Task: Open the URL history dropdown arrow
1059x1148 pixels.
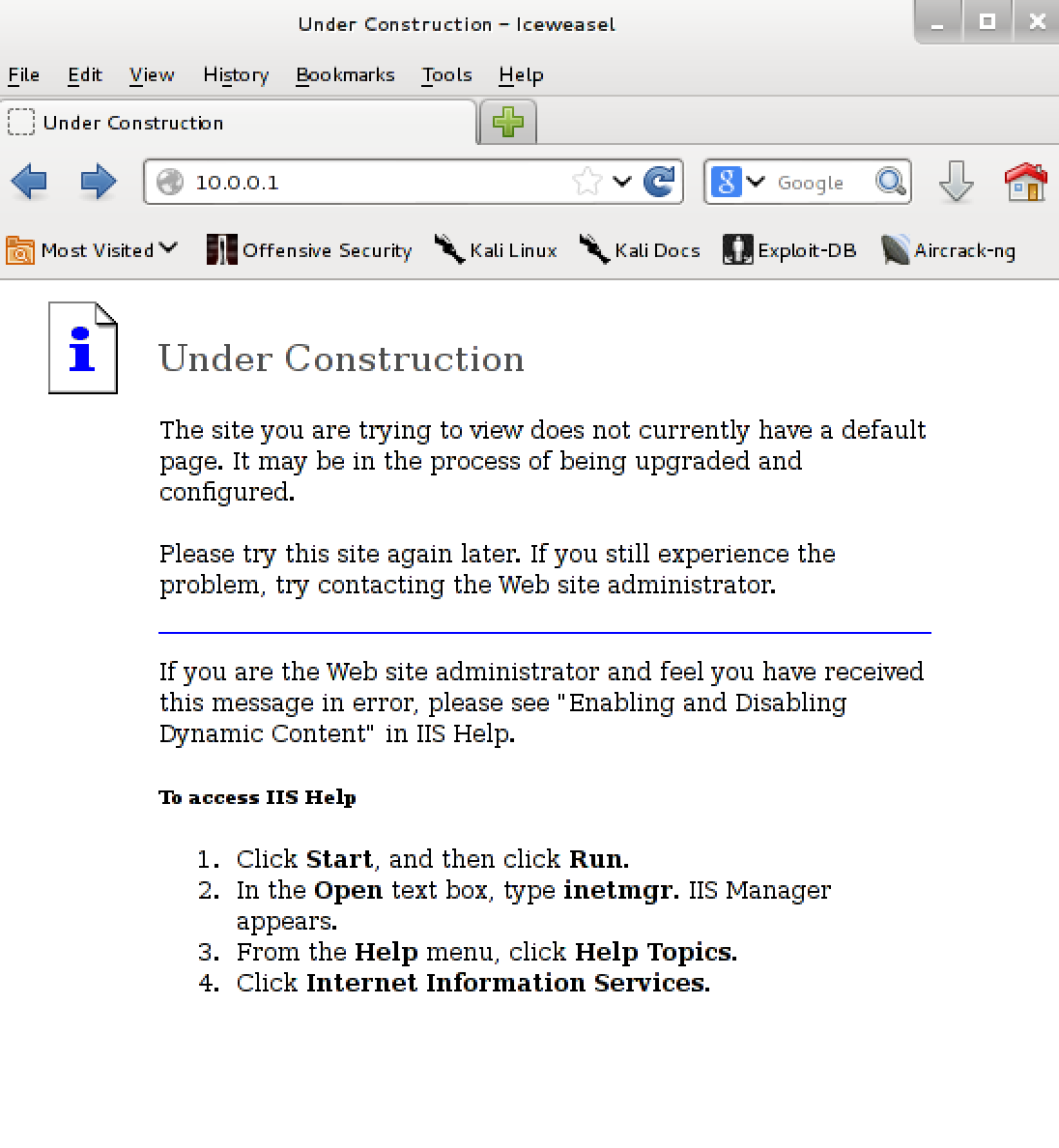Action: coord(622,182)
